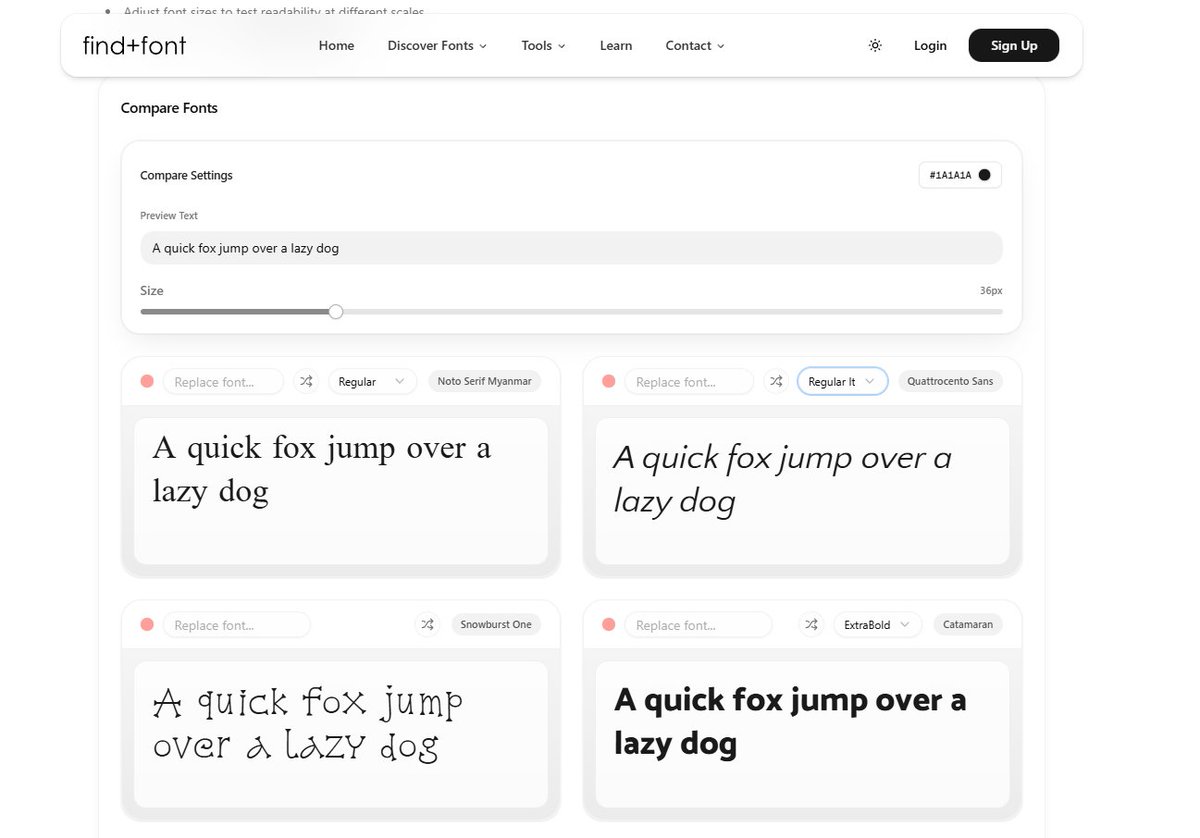Click the Compare Fonts heading
1200x838 pixels.
tap(169, 108)
